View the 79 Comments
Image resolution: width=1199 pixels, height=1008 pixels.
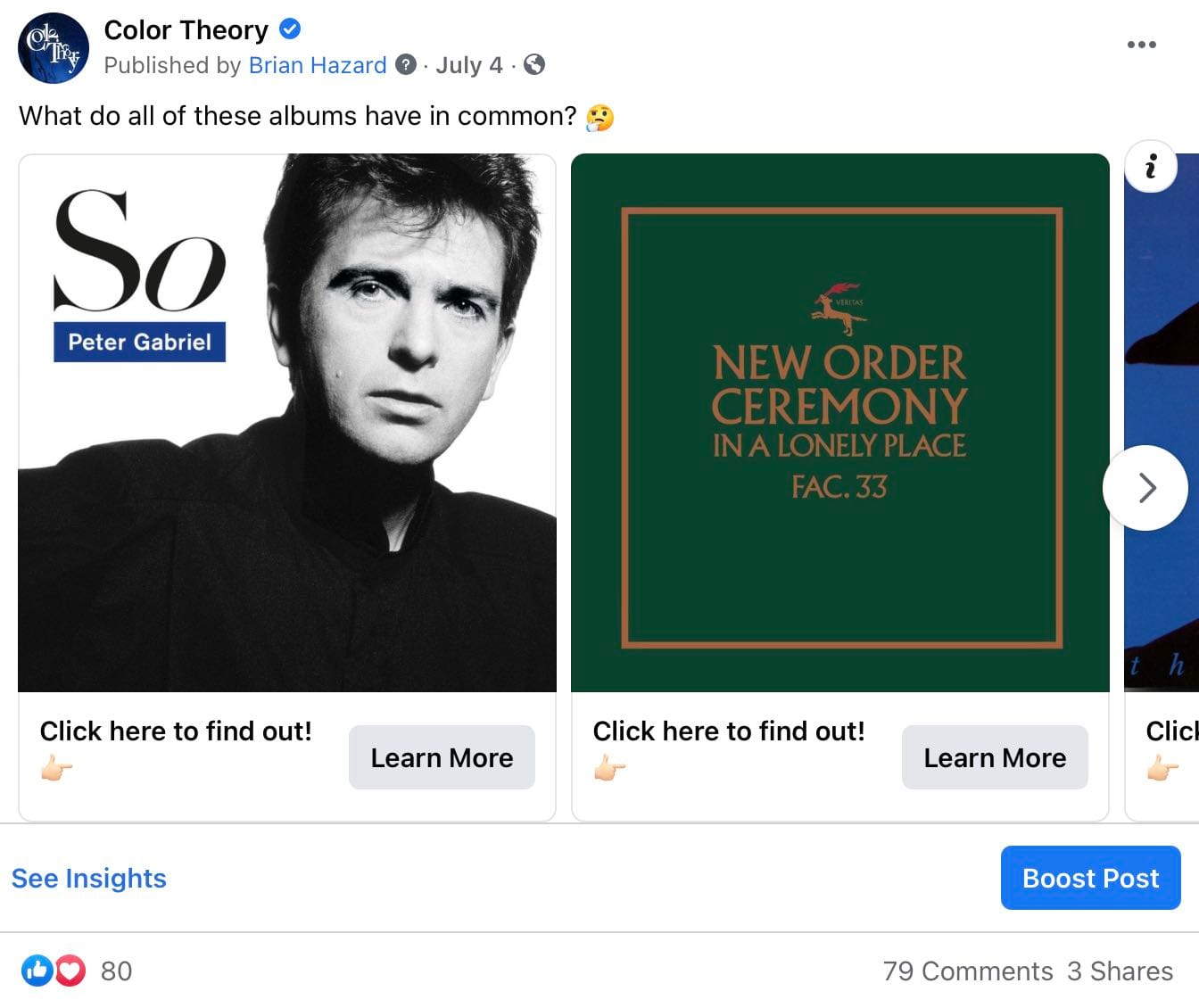click(x=968, y=971)
